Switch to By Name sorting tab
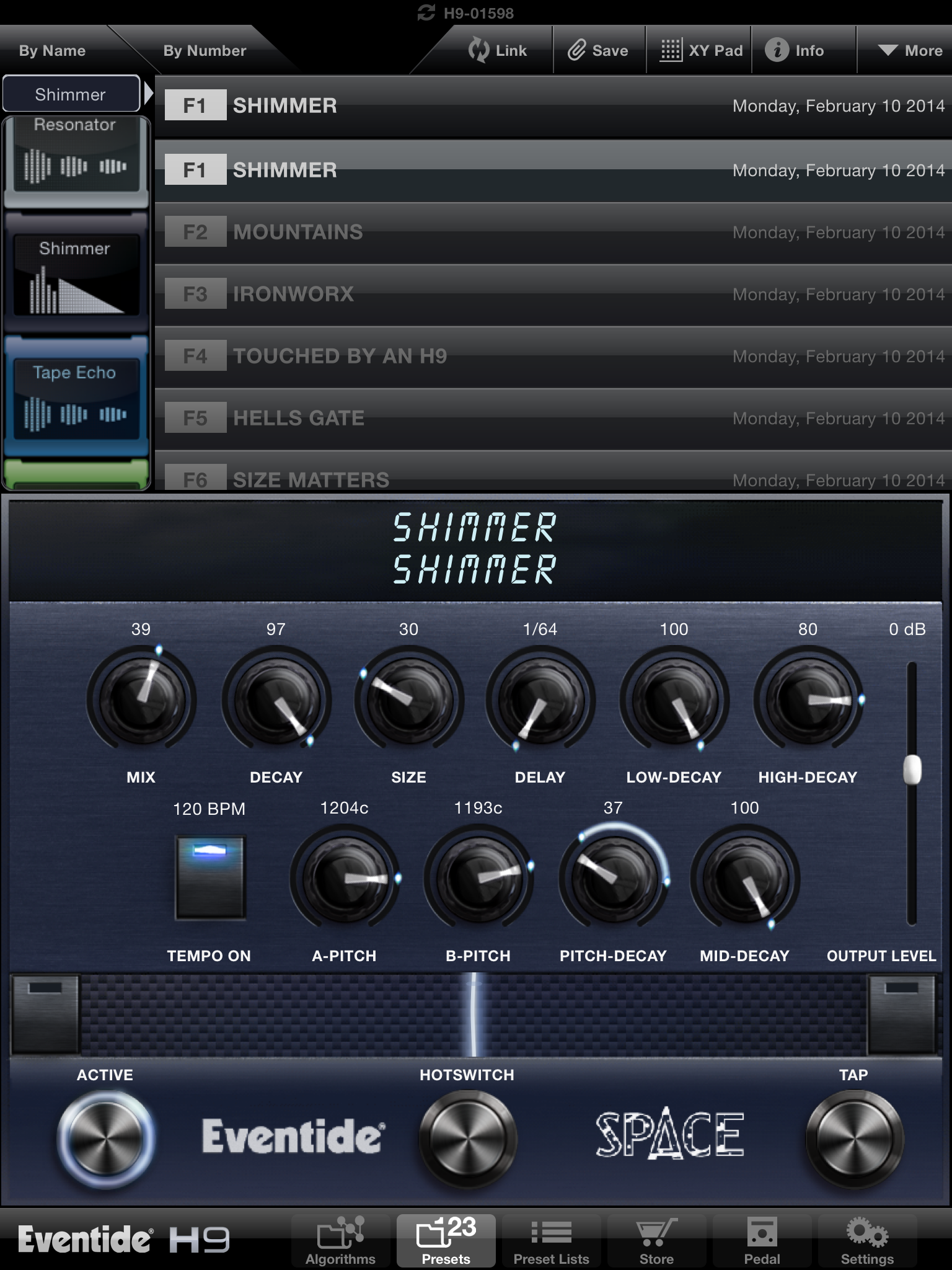Screen dimensions: 952x1270 click(52, 50)
